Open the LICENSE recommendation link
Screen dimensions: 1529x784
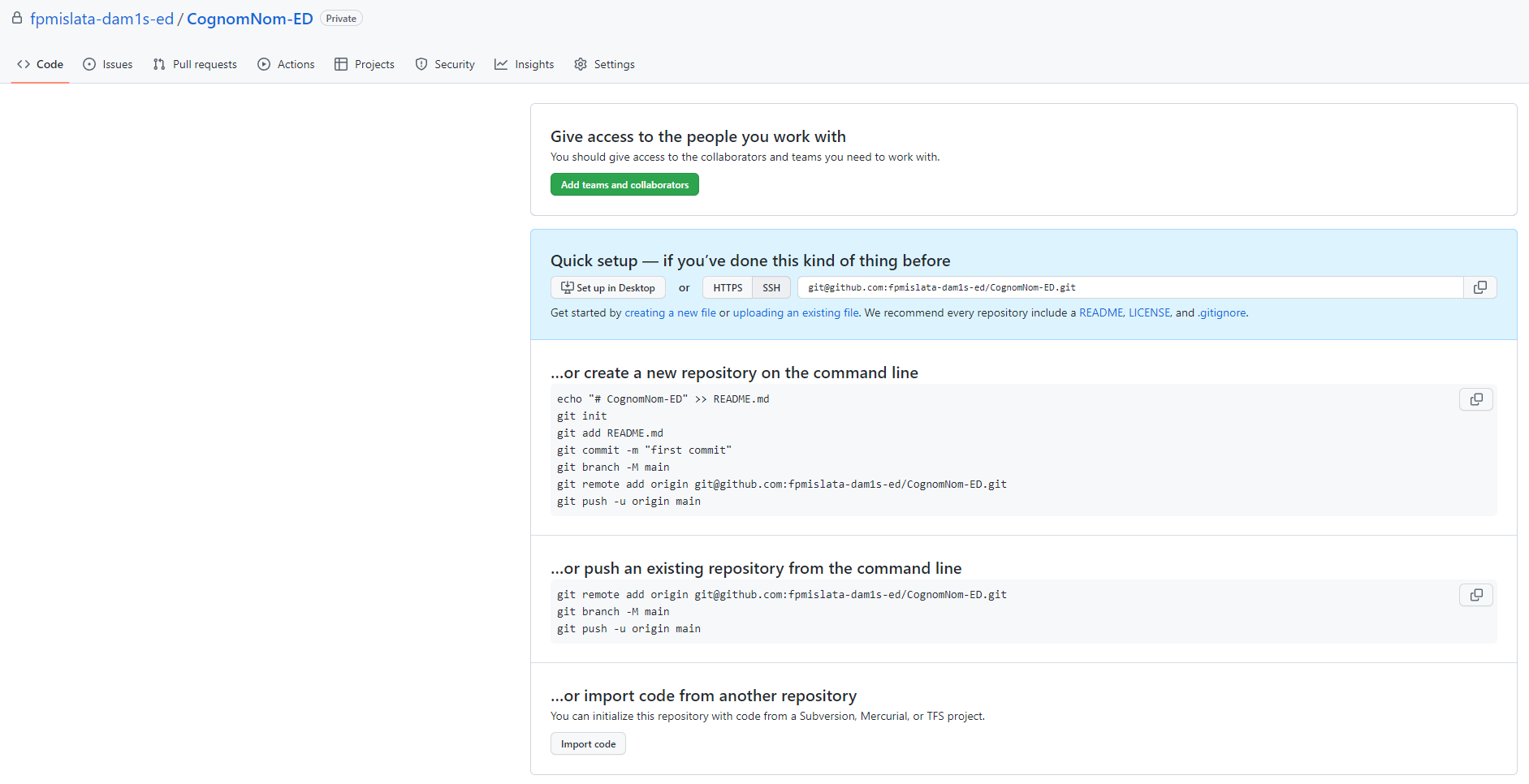[1150, 312]
